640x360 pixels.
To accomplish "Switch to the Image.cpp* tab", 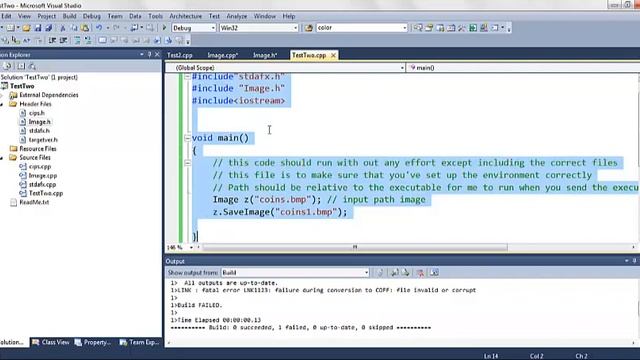I will coord(223,55).
